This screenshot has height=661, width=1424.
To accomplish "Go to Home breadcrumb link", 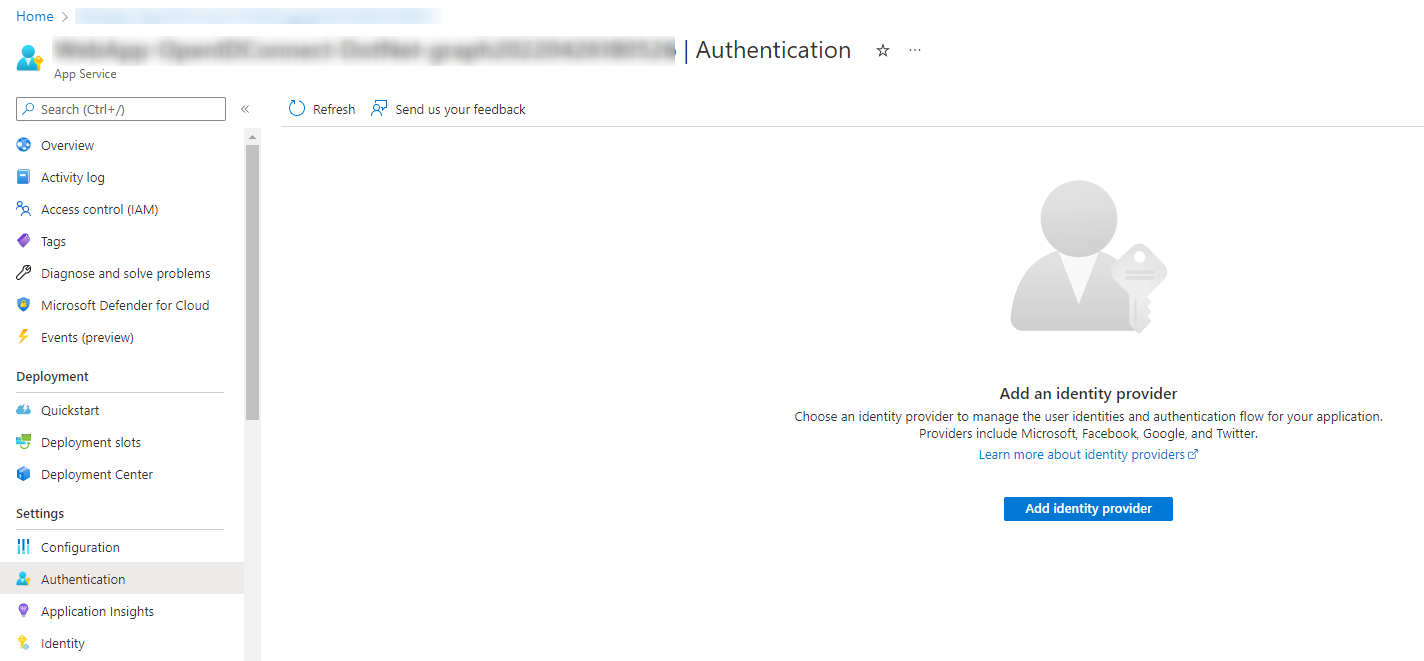I will [x=35, y=16].
